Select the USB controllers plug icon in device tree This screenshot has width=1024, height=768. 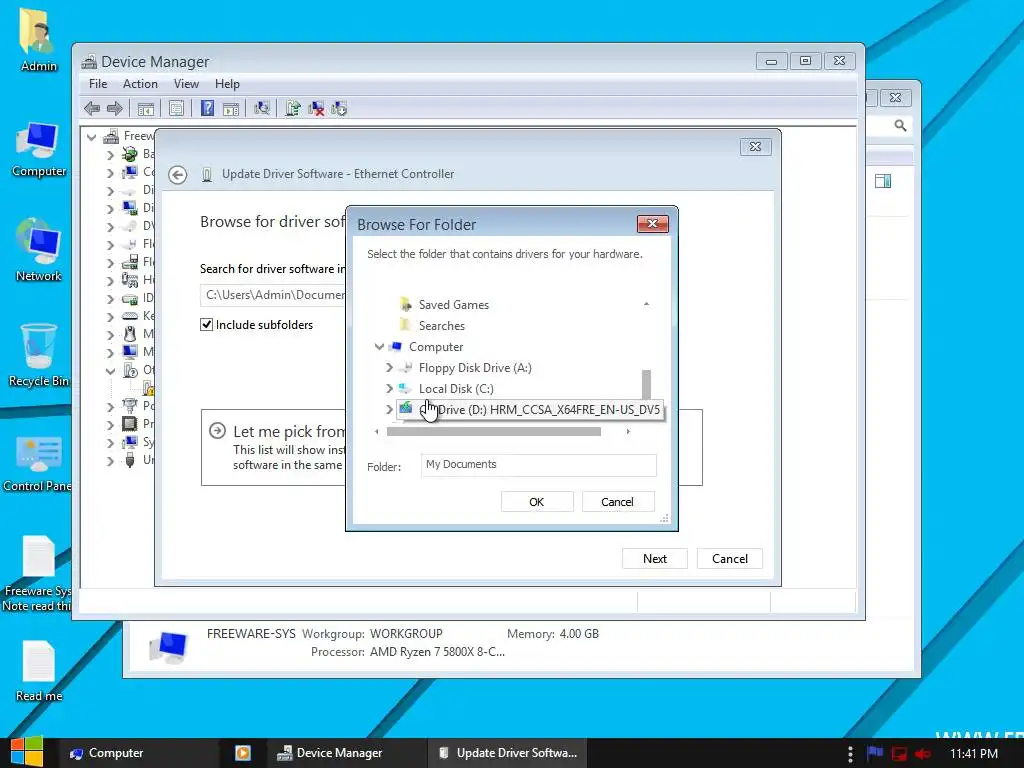coord(130,460)
